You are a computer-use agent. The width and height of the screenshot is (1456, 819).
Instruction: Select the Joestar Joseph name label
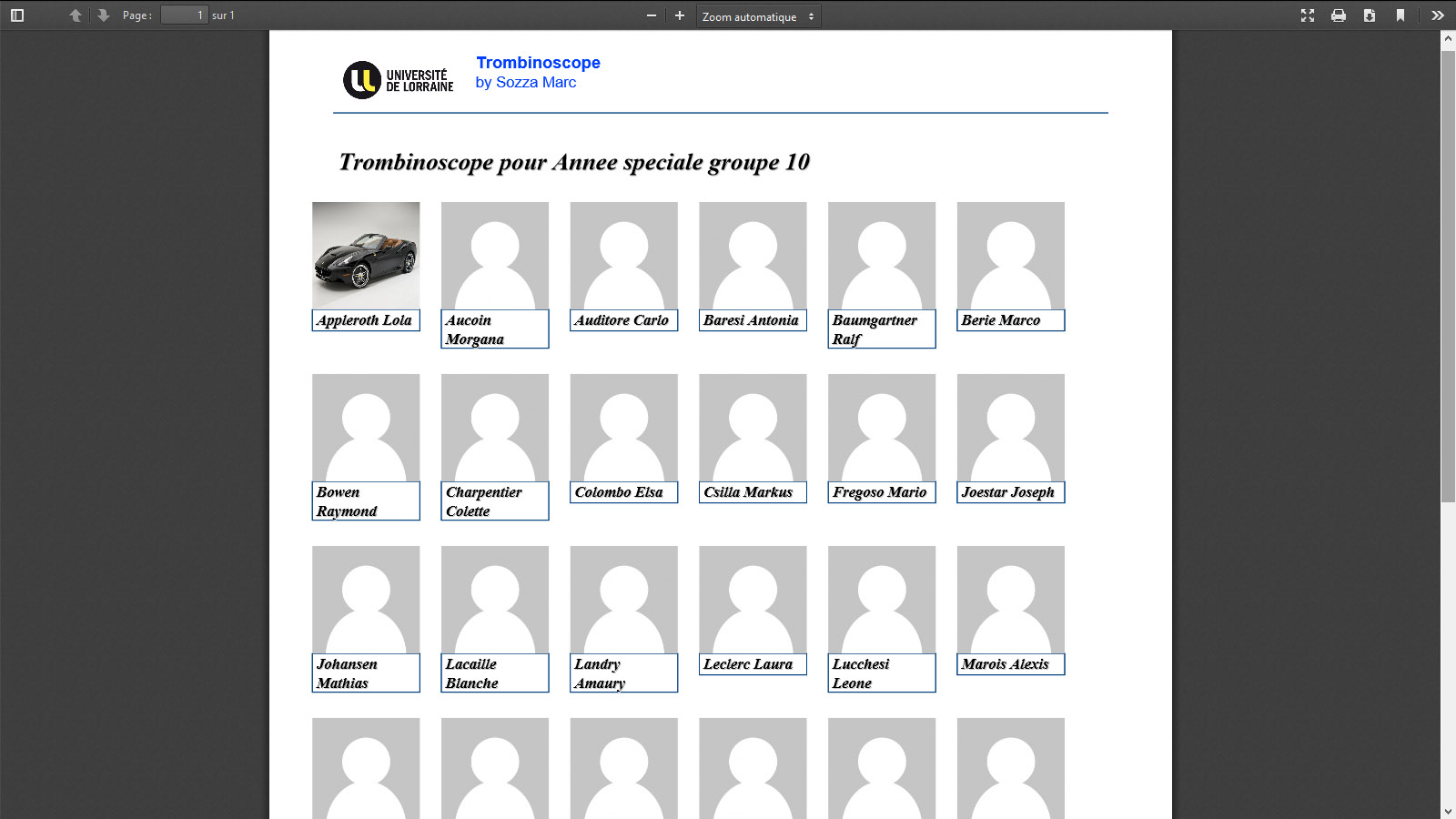(x=1010, y=492)
